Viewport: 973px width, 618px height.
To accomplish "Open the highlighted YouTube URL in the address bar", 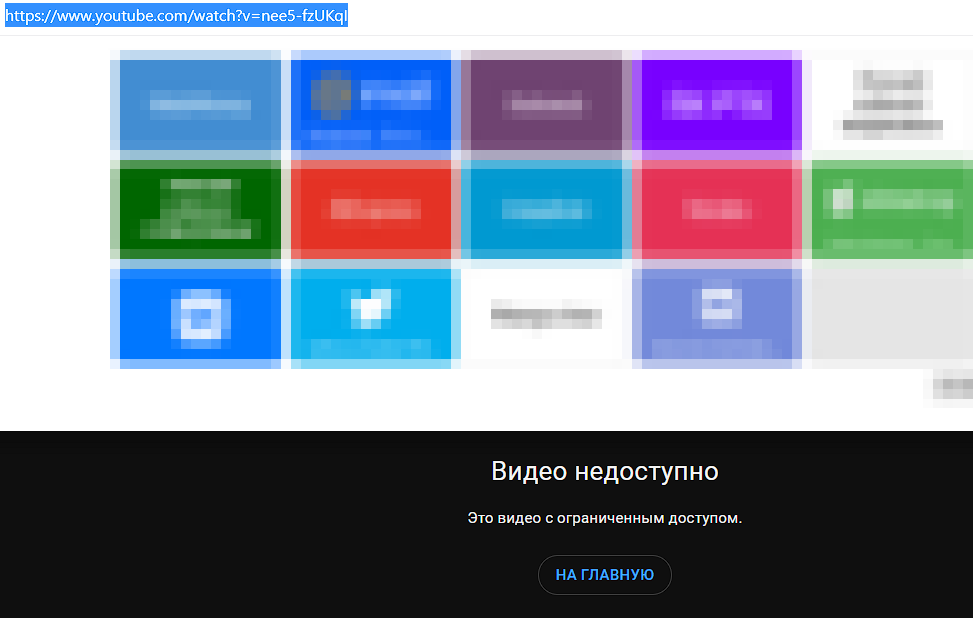I will coord(177,15).
